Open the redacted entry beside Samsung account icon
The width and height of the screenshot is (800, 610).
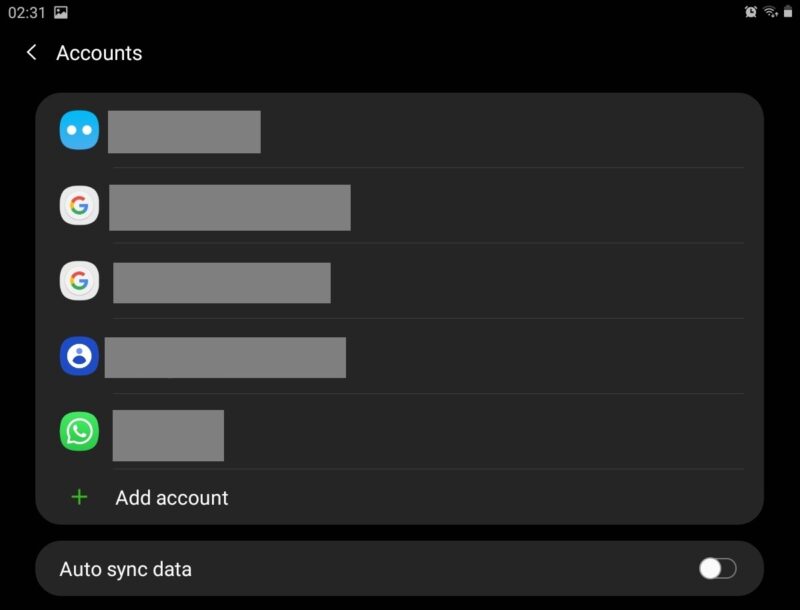225,358
